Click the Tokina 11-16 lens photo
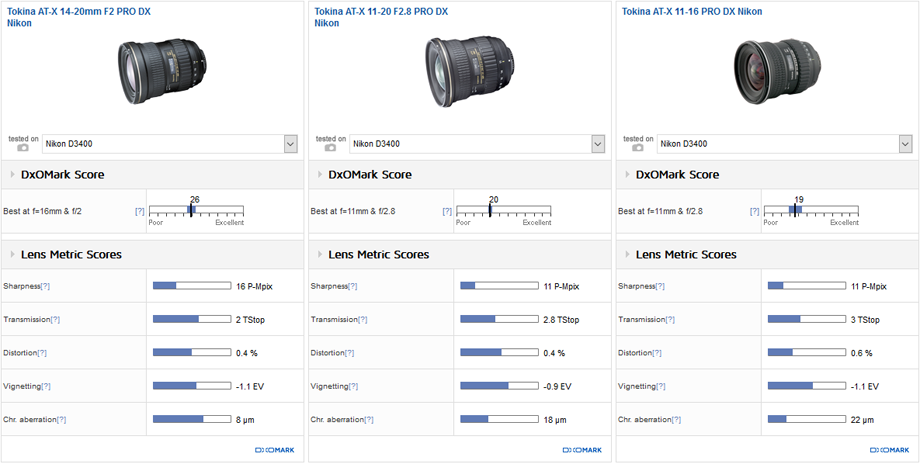The height and width of the screenshot is (464, 920). pos(777,72)
